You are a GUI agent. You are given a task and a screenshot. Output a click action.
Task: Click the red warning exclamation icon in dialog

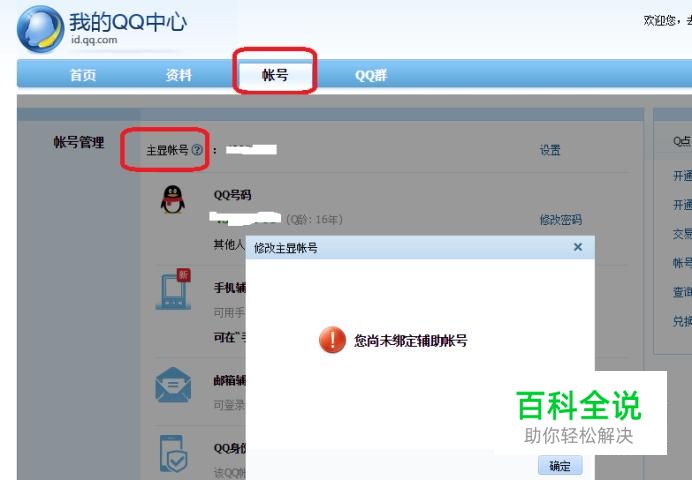332,340
